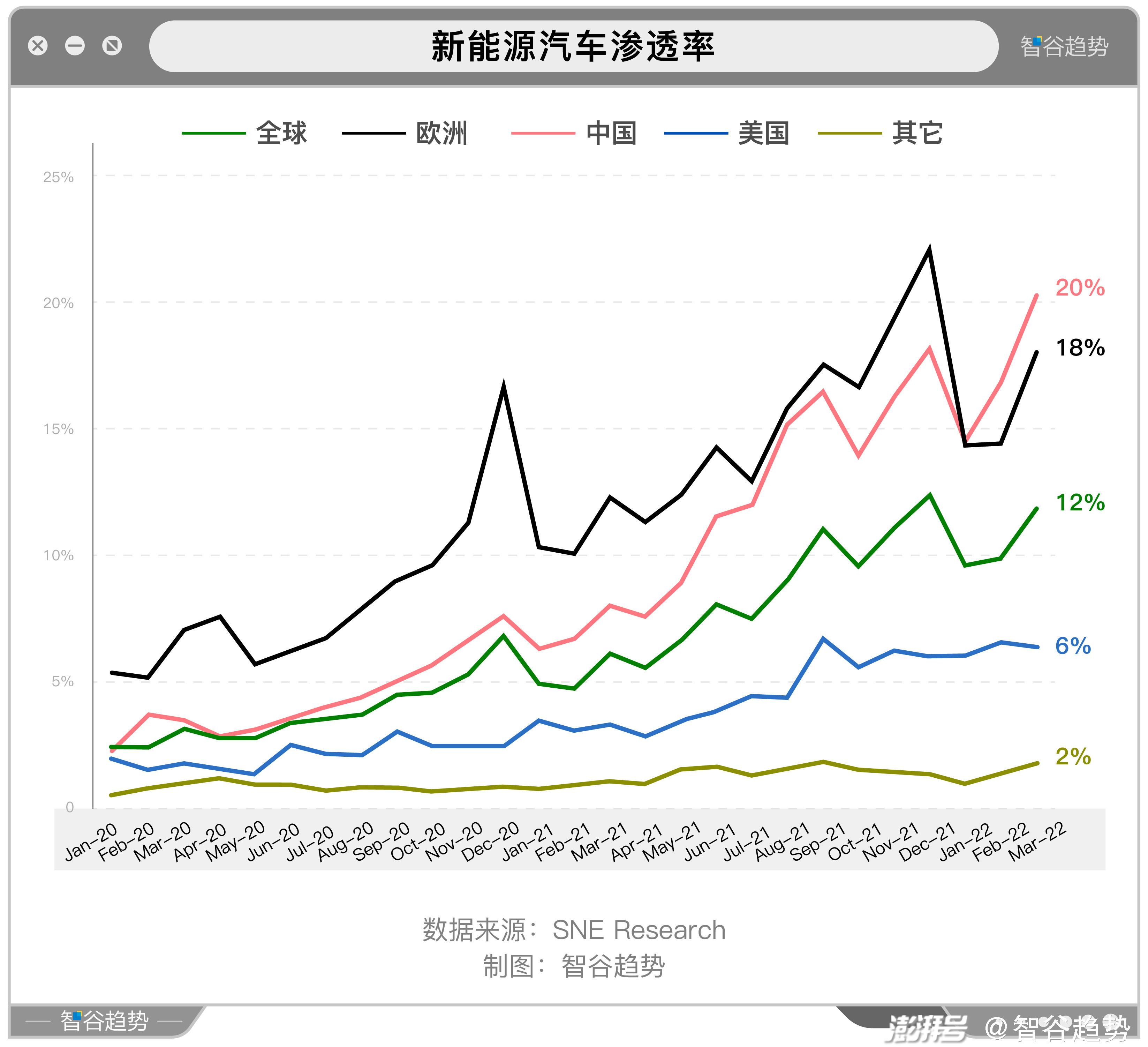The height and width of the screenshot is (1047, 1148).
Task: Click the 智谷趋势 badge at bottom left
Action: [x=104, y=1021]
